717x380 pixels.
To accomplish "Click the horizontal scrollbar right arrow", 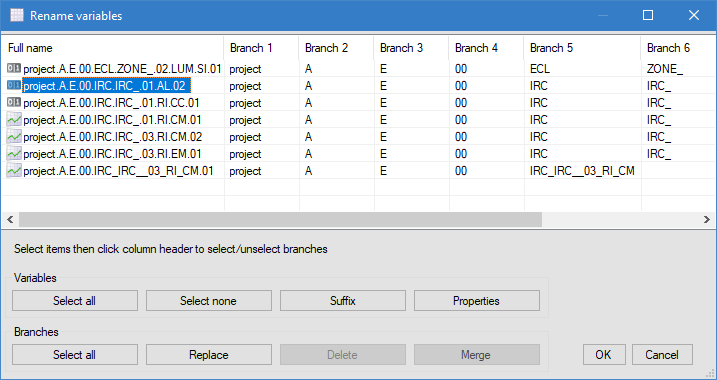I will (707, 220).
